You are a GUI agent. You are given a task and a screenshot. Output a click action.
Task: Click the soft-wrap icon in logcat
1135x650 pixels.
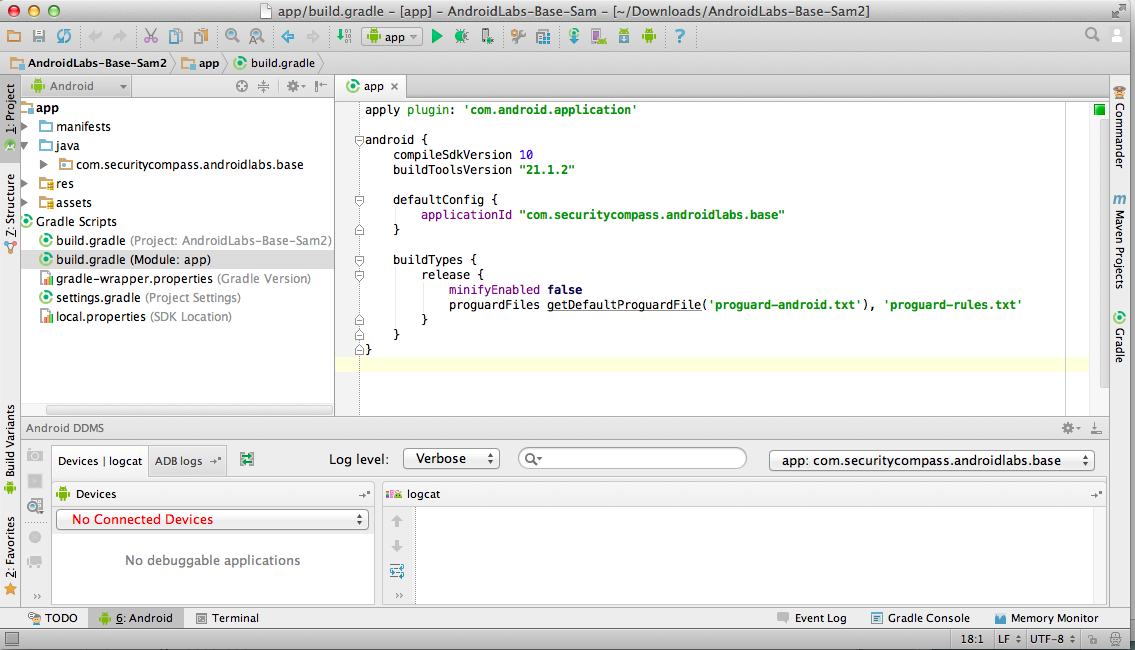point(397,571)
